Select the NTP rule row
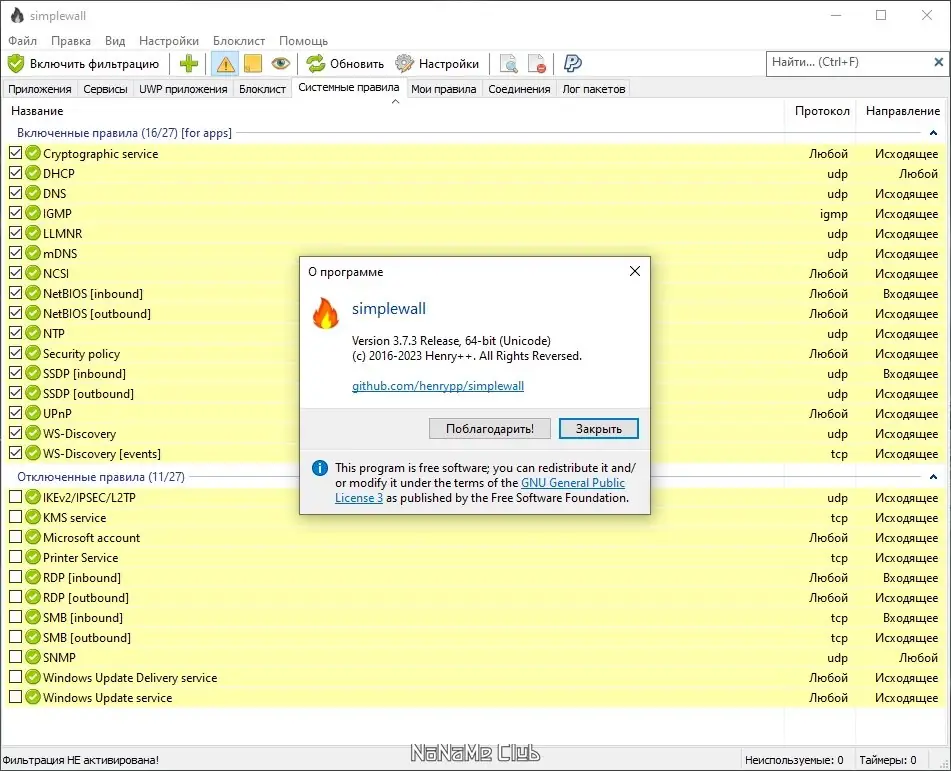Image resolution: width=951 pixels, height=771 pixels. (475, 333)
